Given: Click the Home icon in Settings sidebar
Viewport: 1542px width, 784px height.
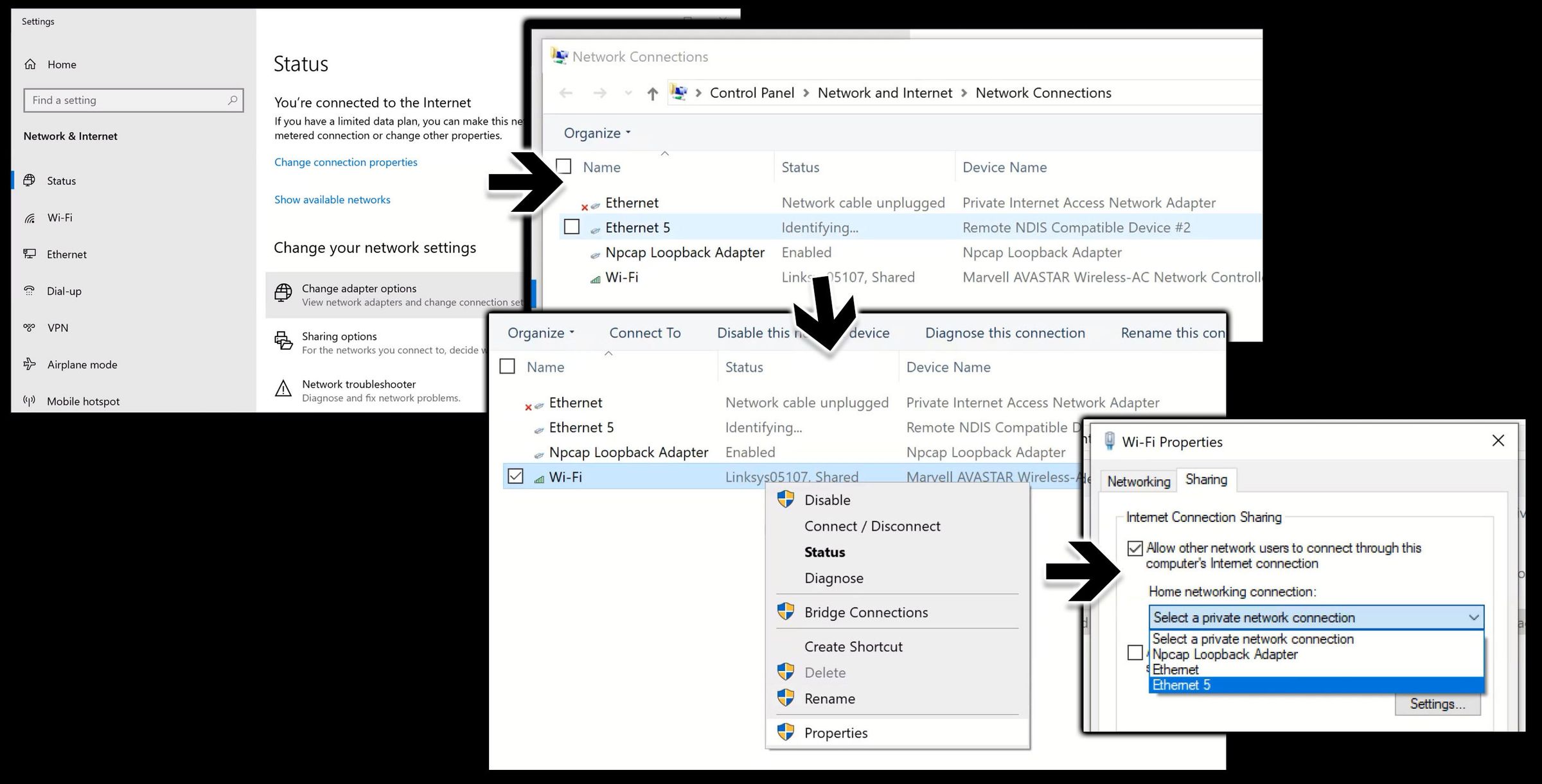Looking at the screenshot, I should click(30, 64).
